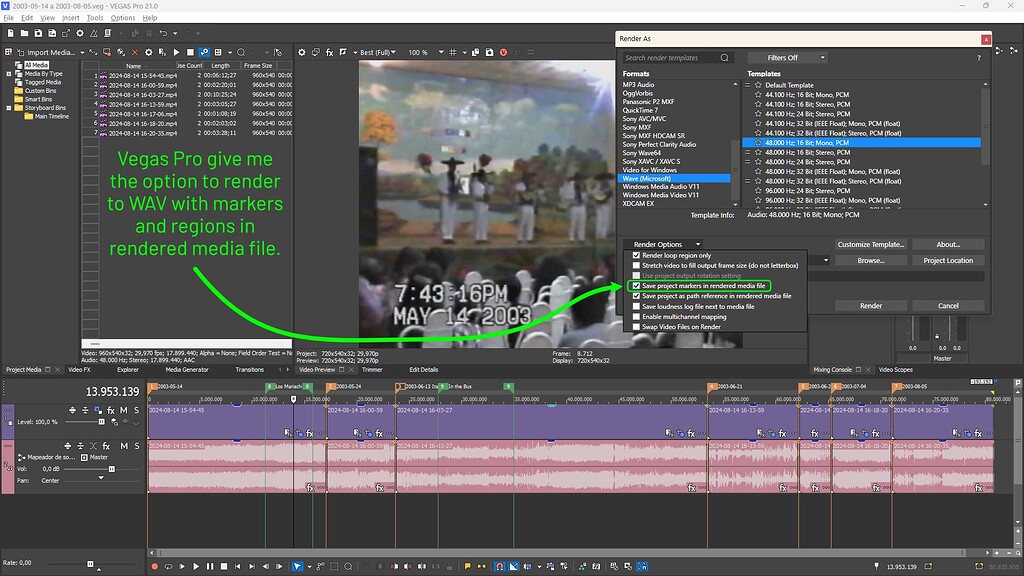Select the Zoom Edit Tool magnifier
Viewport: 1024px width, 576px height.
pos(348,566)
